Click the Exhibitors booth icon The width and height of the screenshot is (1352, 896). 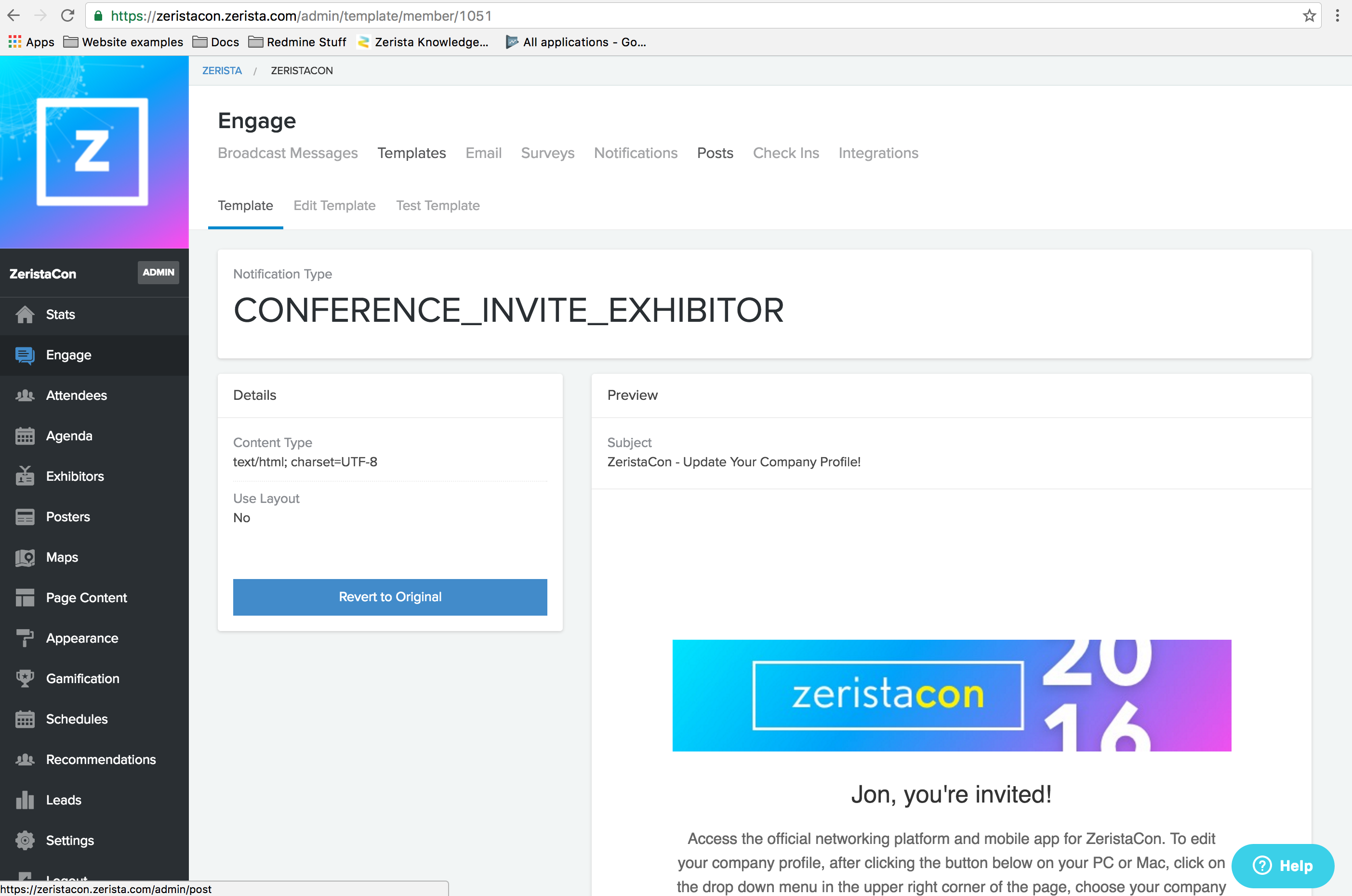pos(25,476)
